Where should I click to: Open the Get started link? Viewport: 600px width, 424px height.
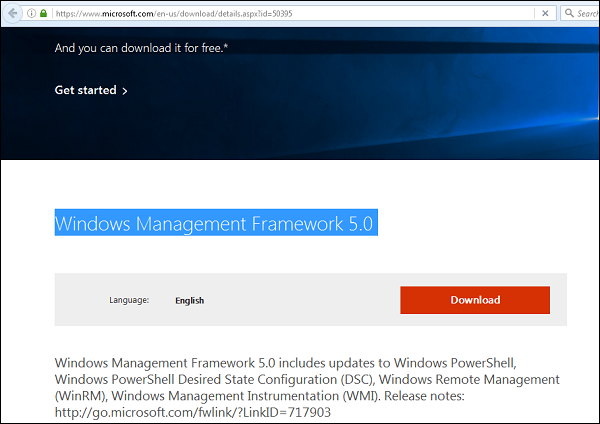click(85, 91)
